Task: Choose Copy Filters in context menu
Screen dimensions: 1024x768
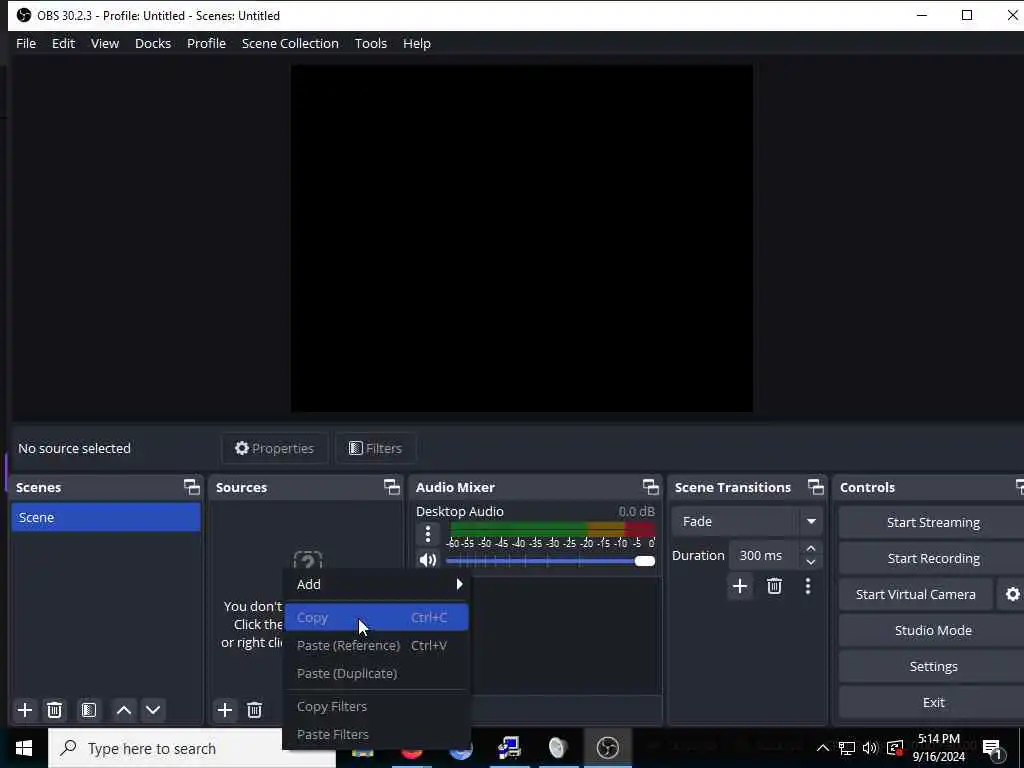Action: (376, 707)
